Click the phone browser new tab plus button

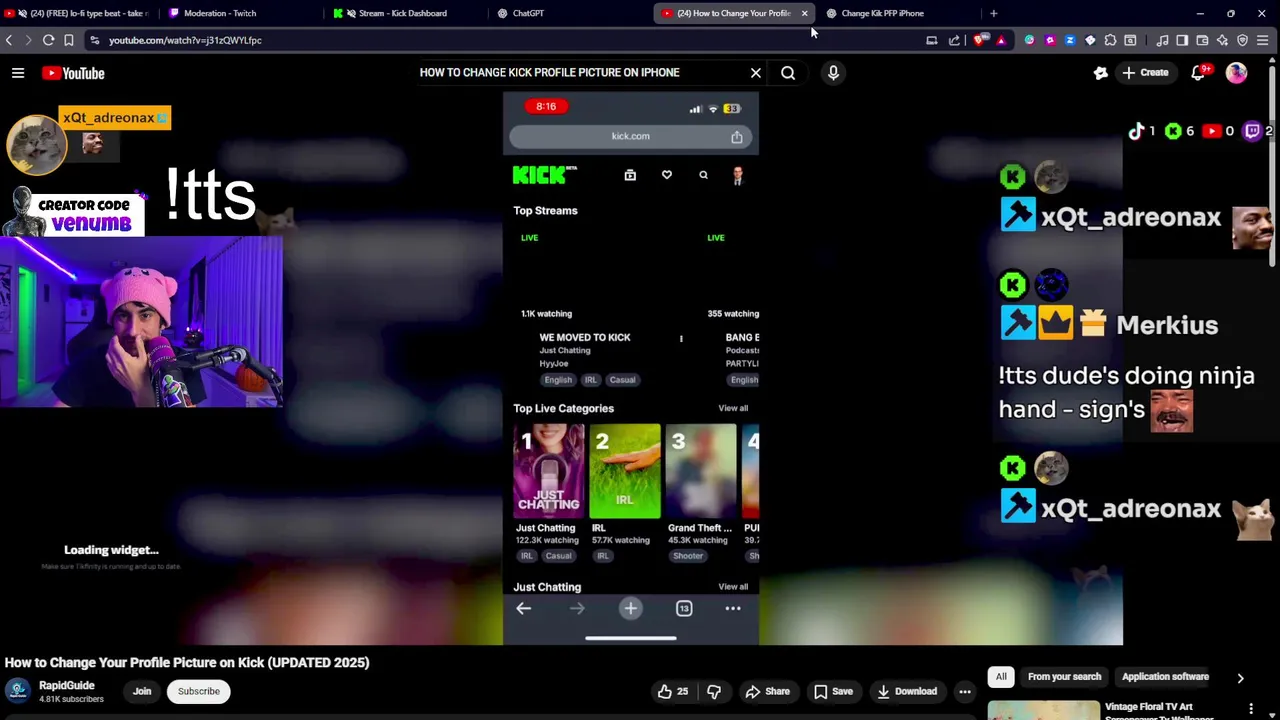pos(630,608)
